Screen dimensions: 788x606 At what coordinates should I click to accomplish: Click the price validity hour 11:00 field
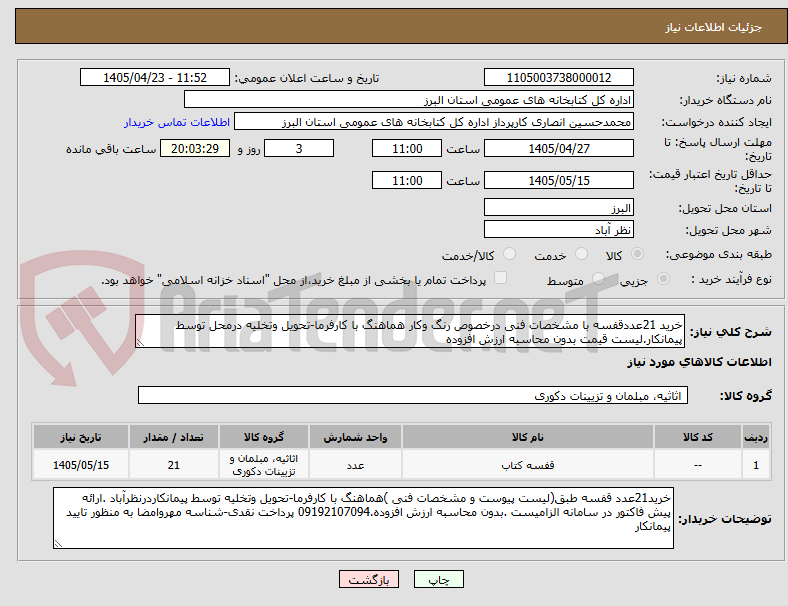click(407, 180)
